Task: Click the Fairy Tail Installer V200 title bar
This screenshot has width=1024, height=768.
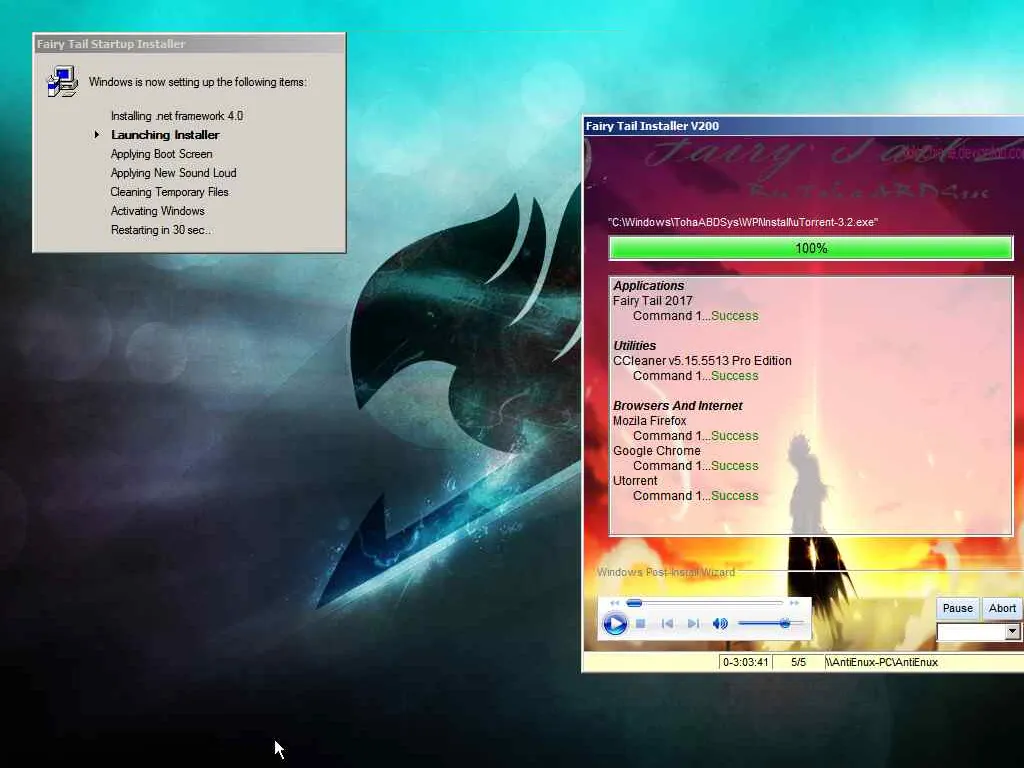Action: click(x=803, y=126)
